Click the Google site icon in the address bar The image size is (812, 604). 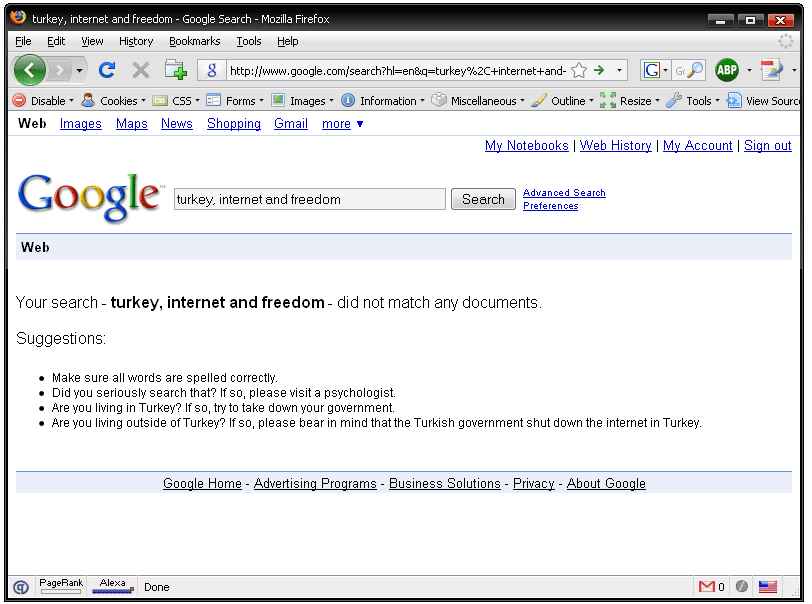coord(211,70)
